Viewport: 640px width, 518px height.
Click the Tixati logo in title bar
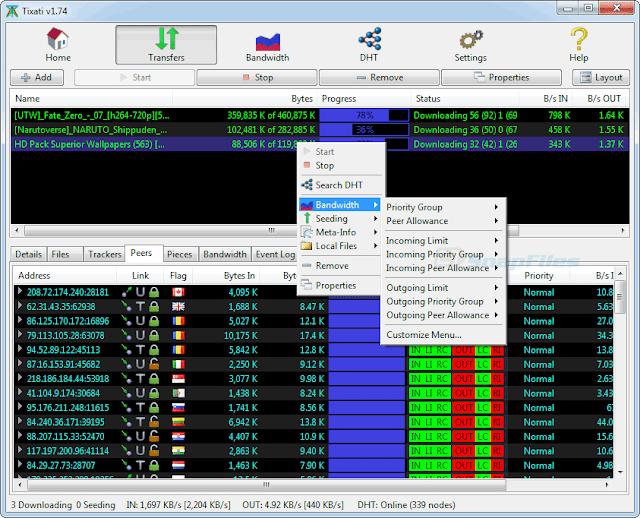12,11
